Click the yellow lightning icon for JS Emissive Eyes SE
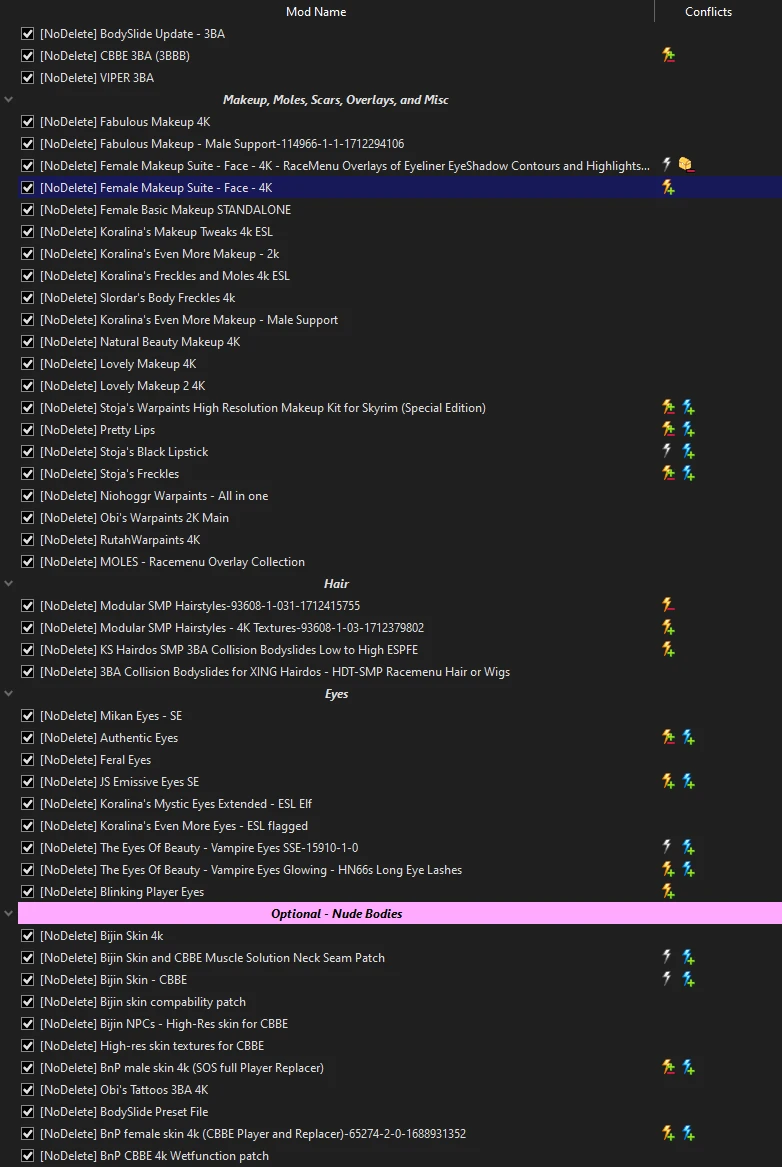 tap(668, 781)
